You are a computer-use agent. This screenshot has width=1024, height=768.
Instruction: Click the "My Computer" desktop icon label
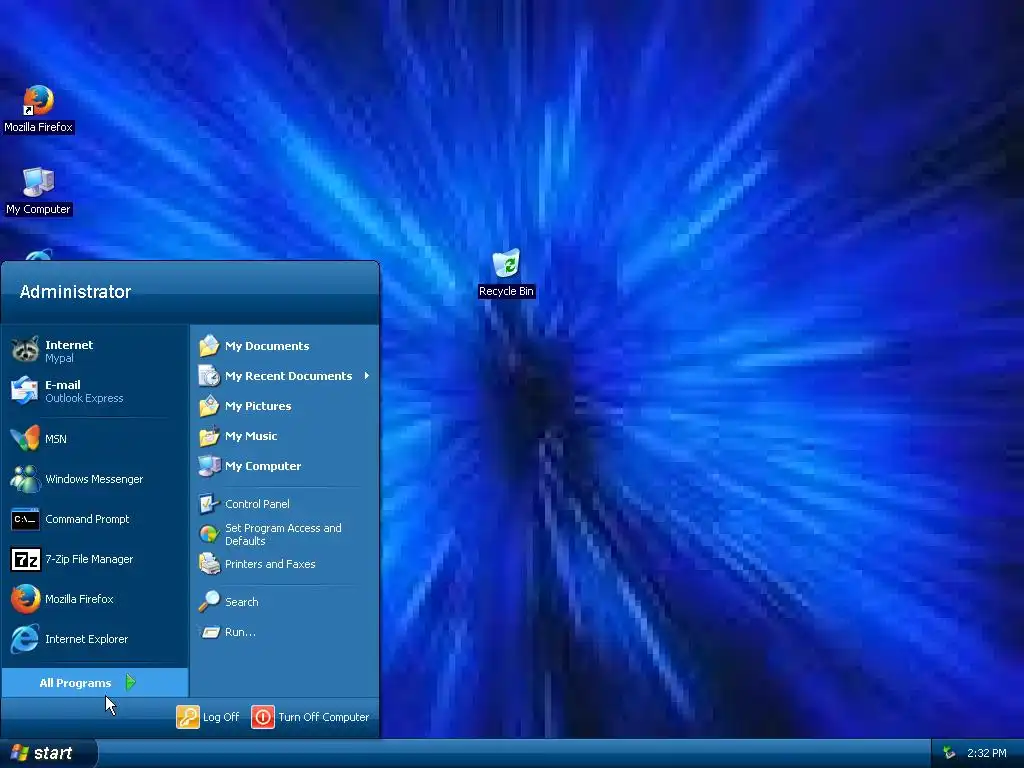38,209
